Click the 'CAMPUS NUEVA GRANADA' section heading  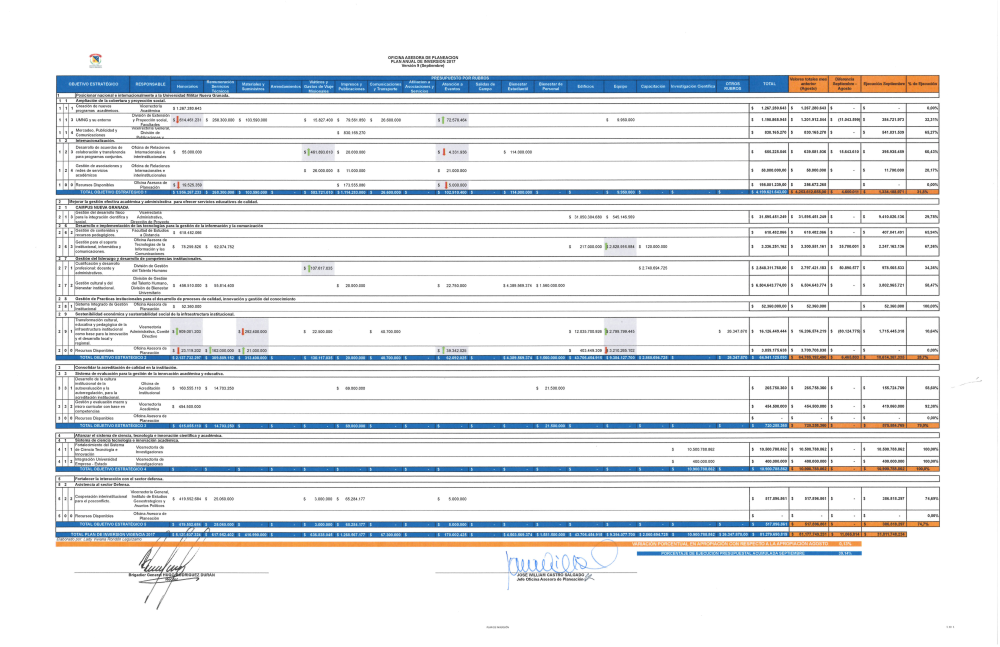(x=102, y=207)
